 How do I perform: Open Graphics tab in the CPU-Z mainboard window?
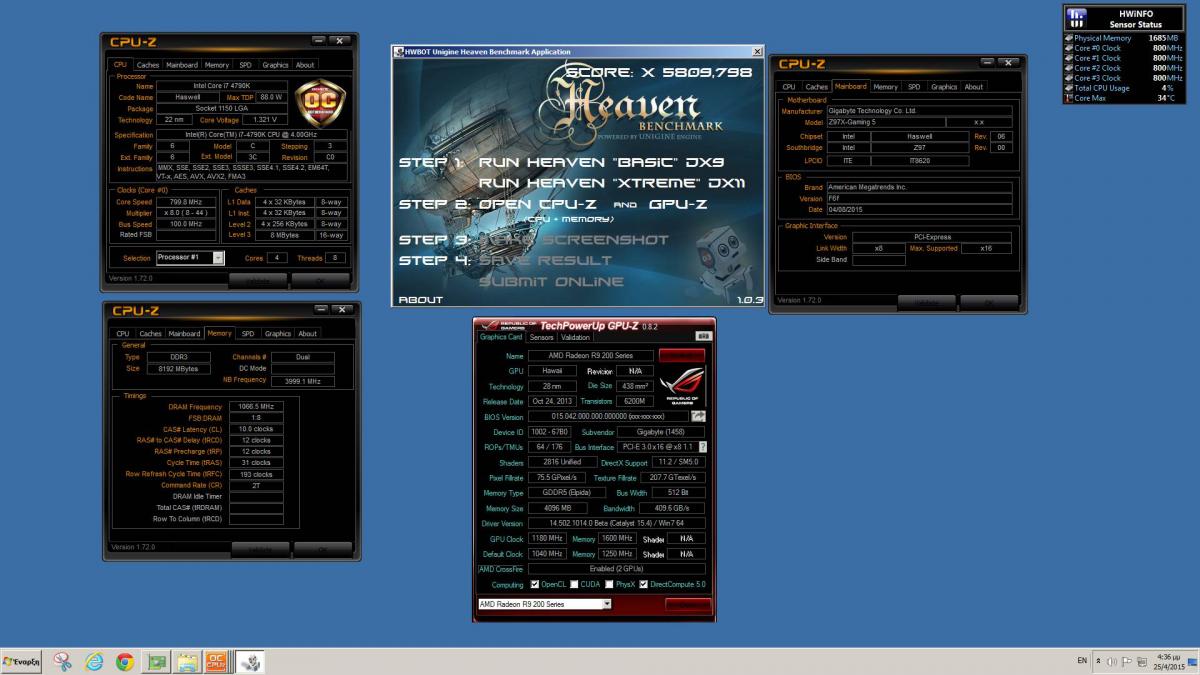944,87
